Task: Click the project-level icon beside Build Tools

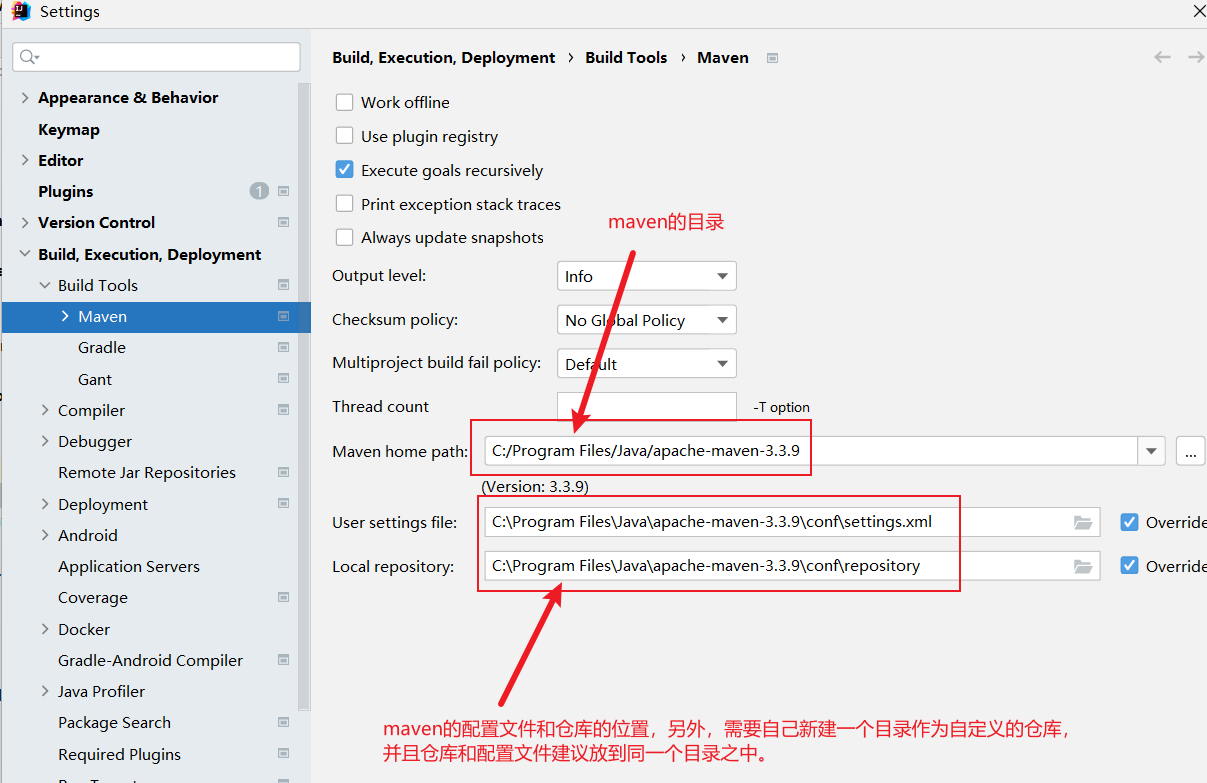Action: click(x=284, y=285)
